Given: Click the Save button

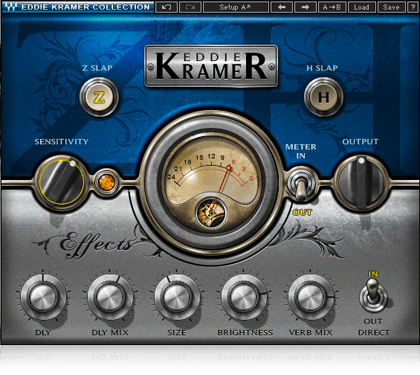Looking at the screenshot, I should (x=391, y=7).
